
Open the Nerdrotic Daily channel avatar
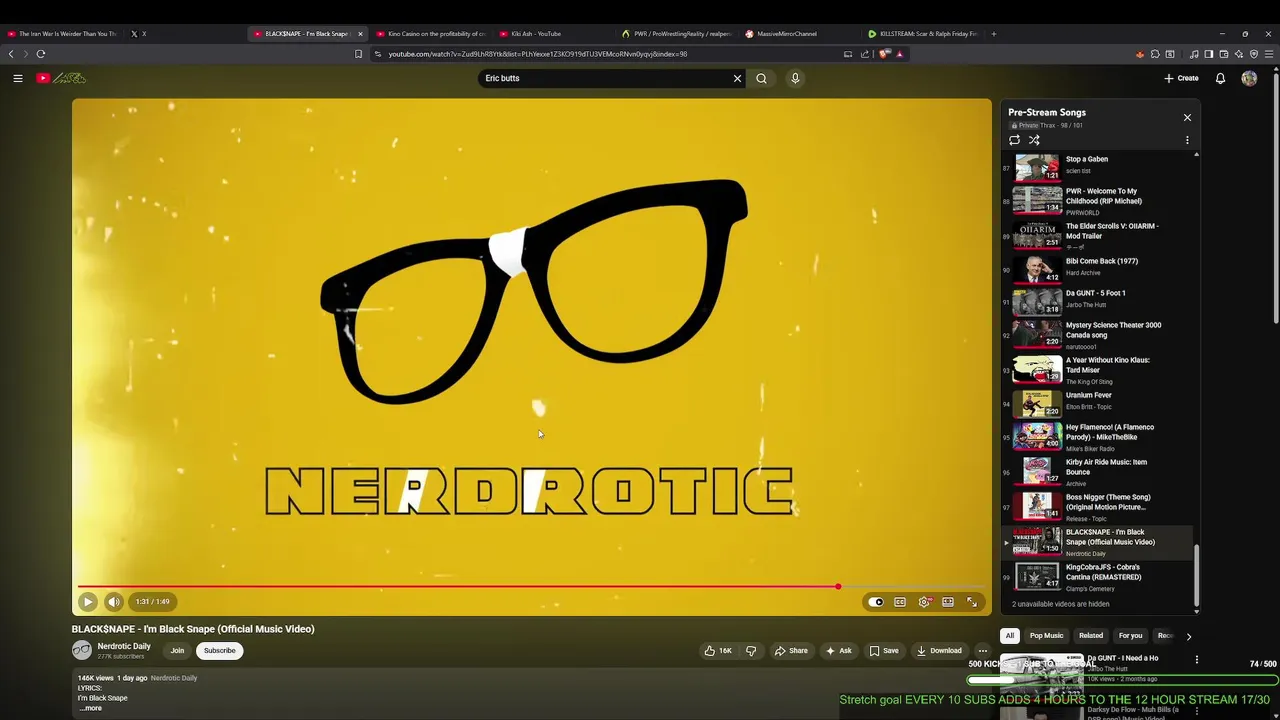(82, 650)
